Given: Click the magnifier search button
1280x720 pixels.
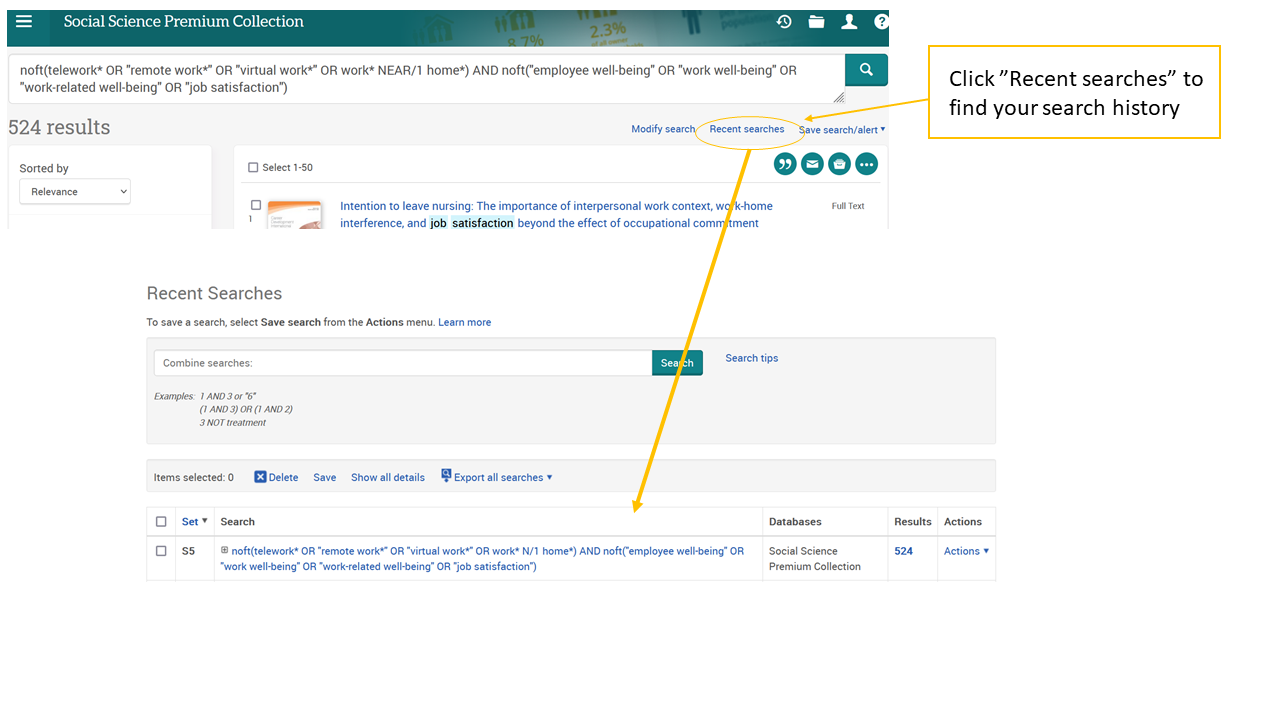Looking at the screenshot, I should (x=866, y=70).
